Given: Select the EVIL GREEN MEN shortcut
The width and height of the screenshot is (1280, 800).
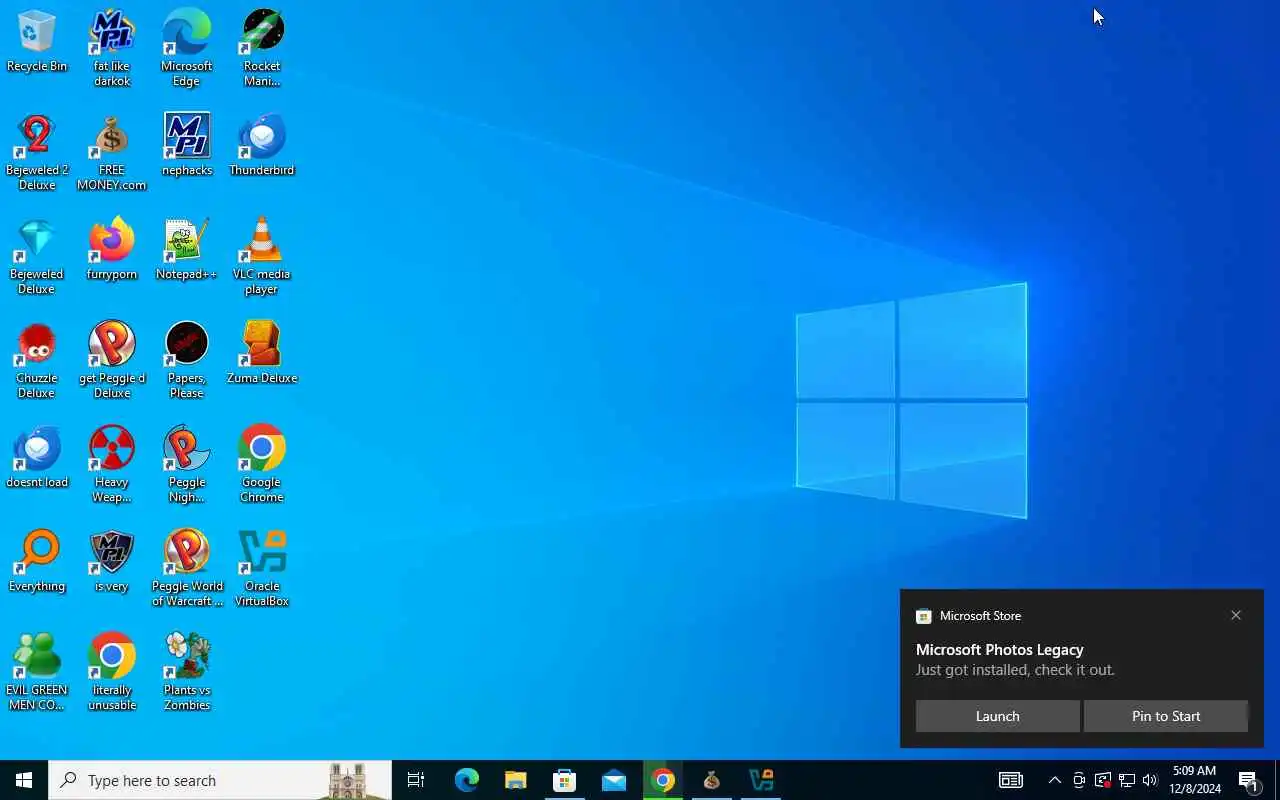Looking at the screenshot, I should 37,672.
